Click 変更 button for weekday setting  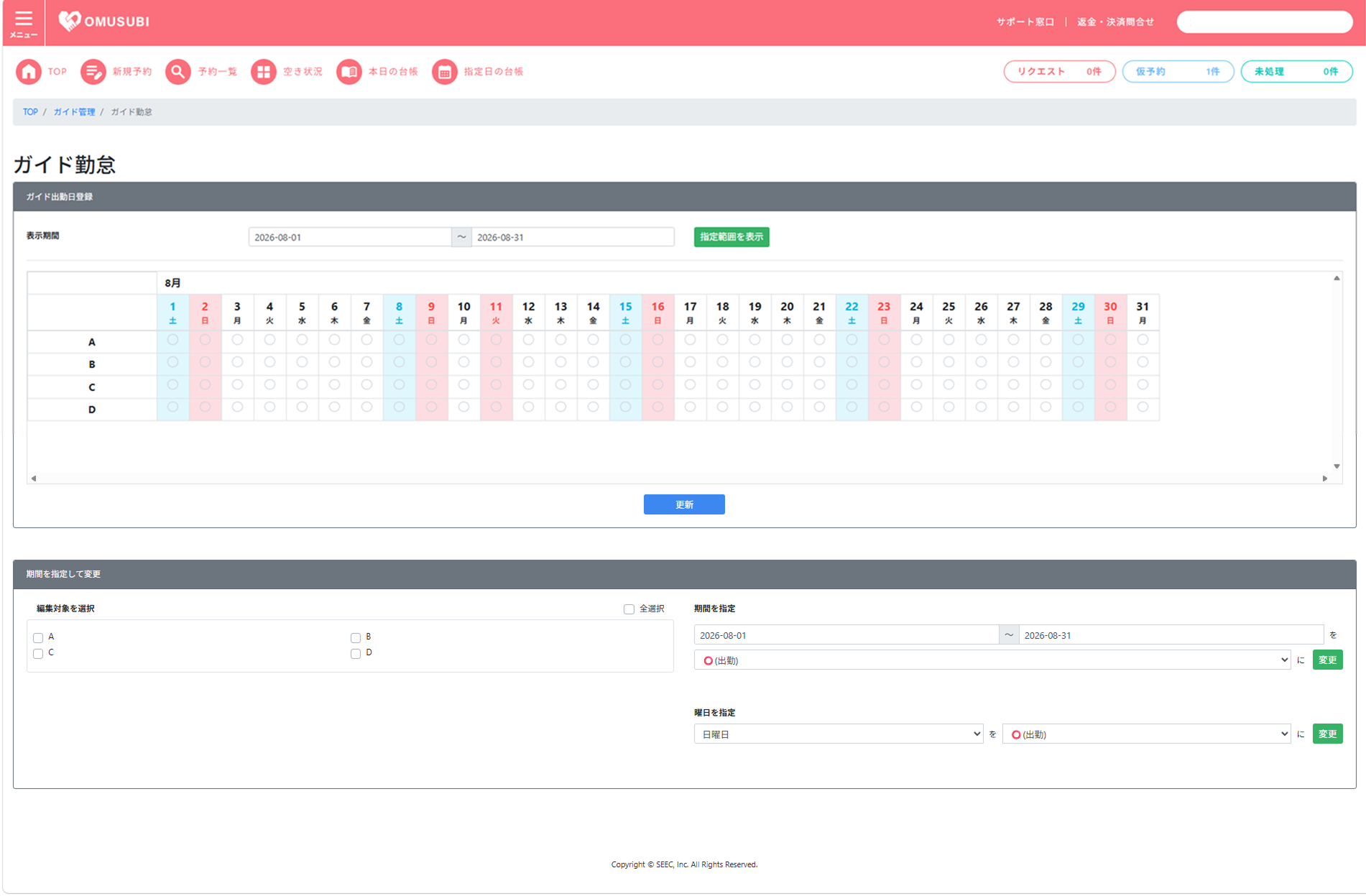[1327, 734]
